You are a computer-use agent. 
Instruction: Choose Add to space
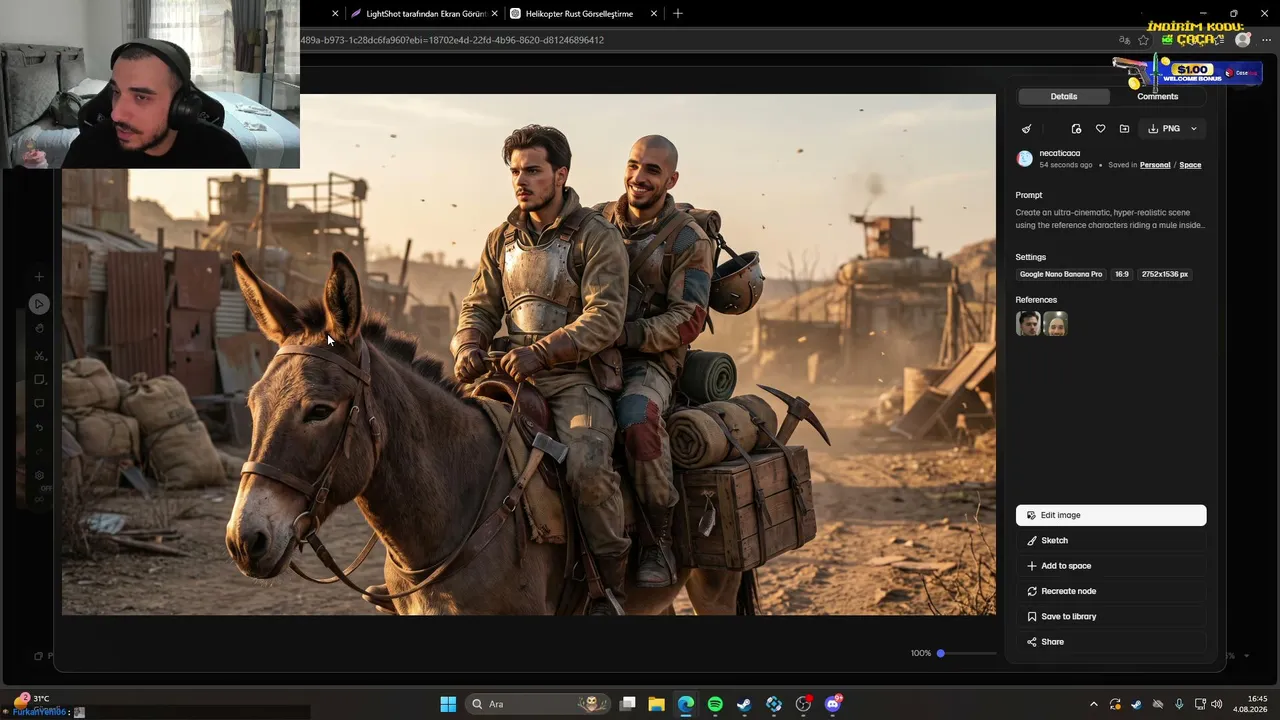click(x=1111, y=566)
